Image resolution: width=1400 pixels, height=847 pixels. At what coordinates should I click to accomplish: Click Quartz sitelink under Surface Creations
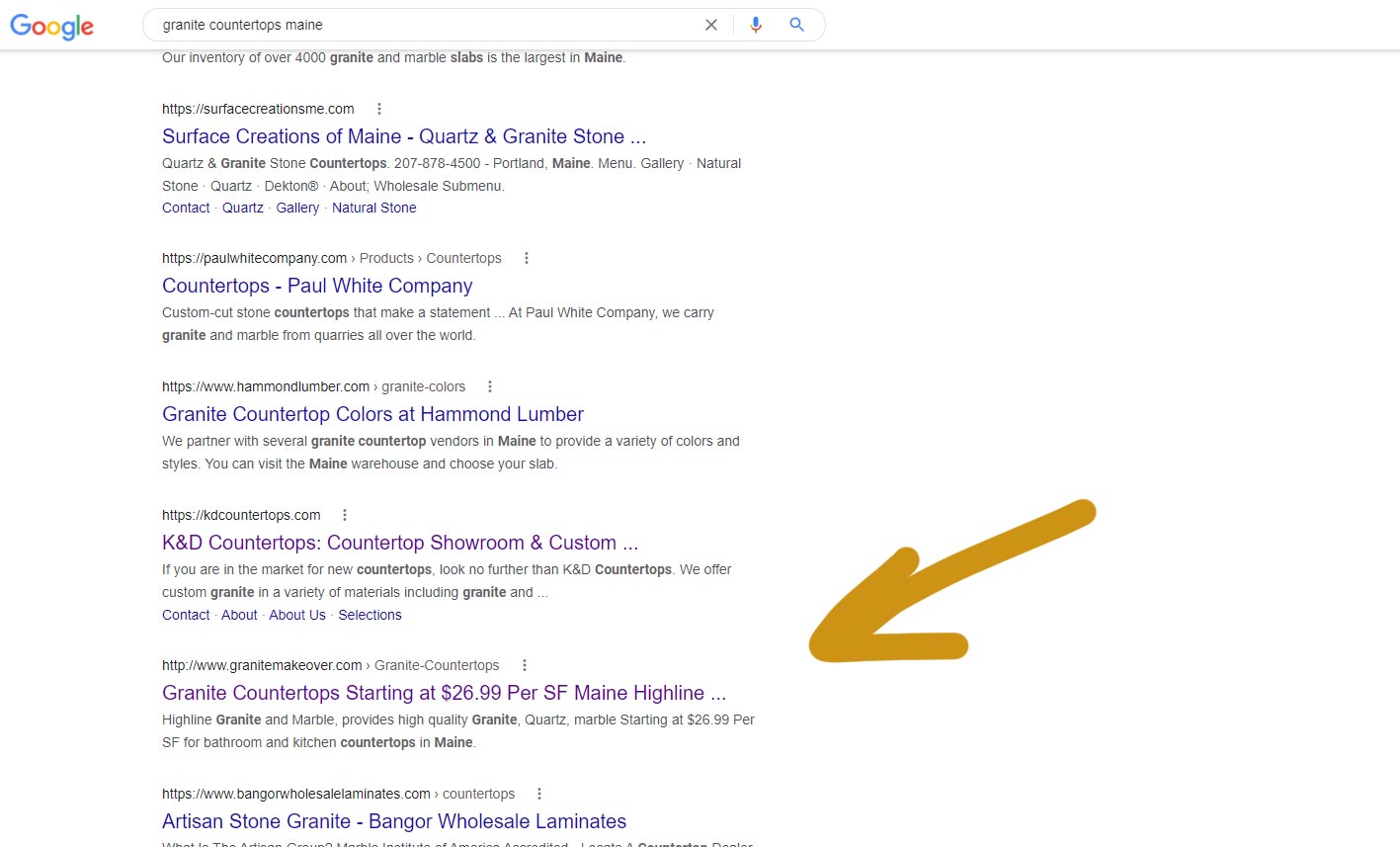(x=243, y=208)
